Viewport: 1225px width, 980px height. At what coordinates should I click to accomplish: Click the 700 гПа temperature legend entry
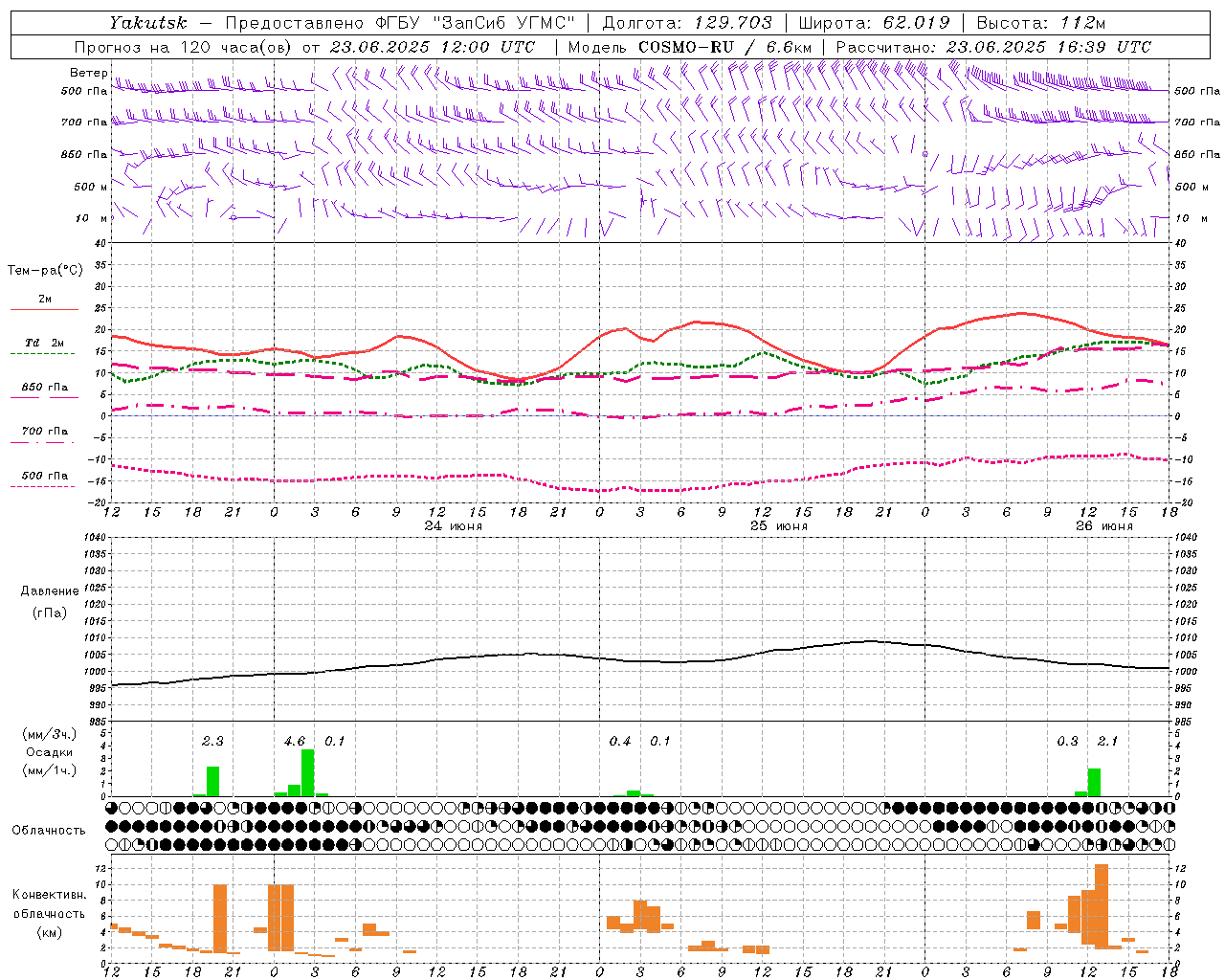[44, 432]
